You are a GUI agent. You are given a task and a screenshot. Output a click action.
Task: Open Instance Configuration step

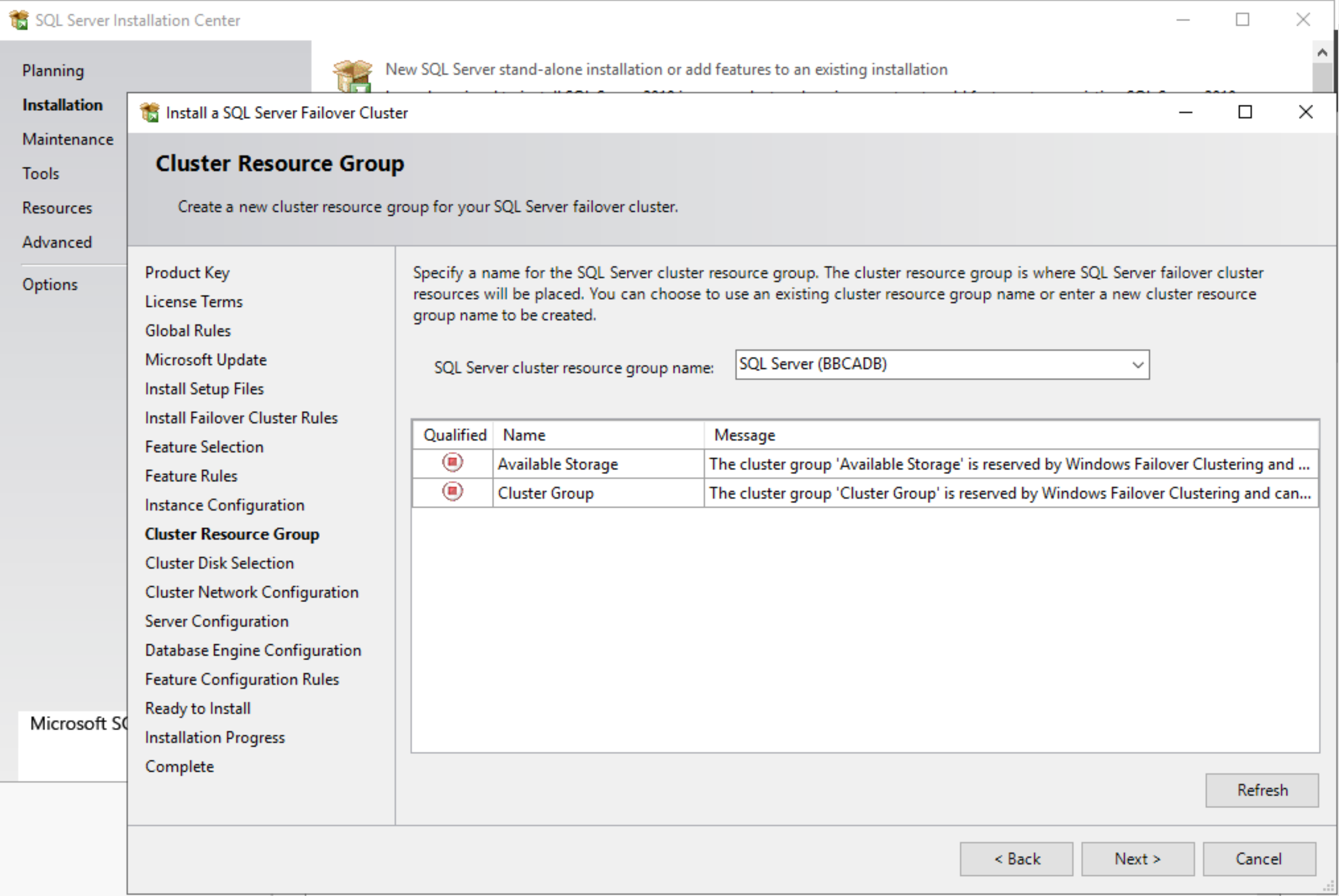225,505
